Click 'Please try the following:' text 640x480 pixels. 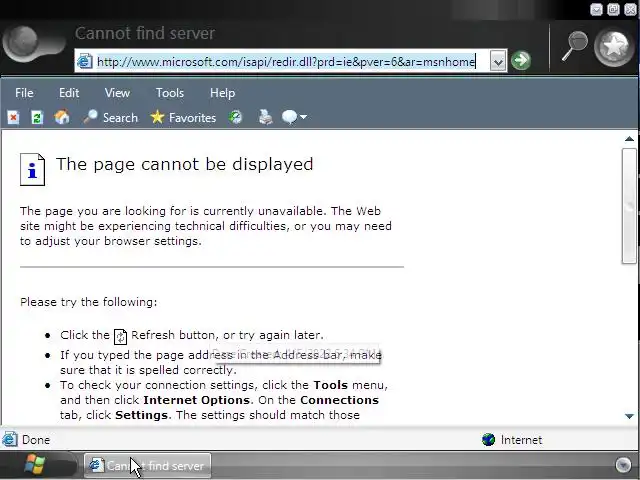[x=89, y=302]
